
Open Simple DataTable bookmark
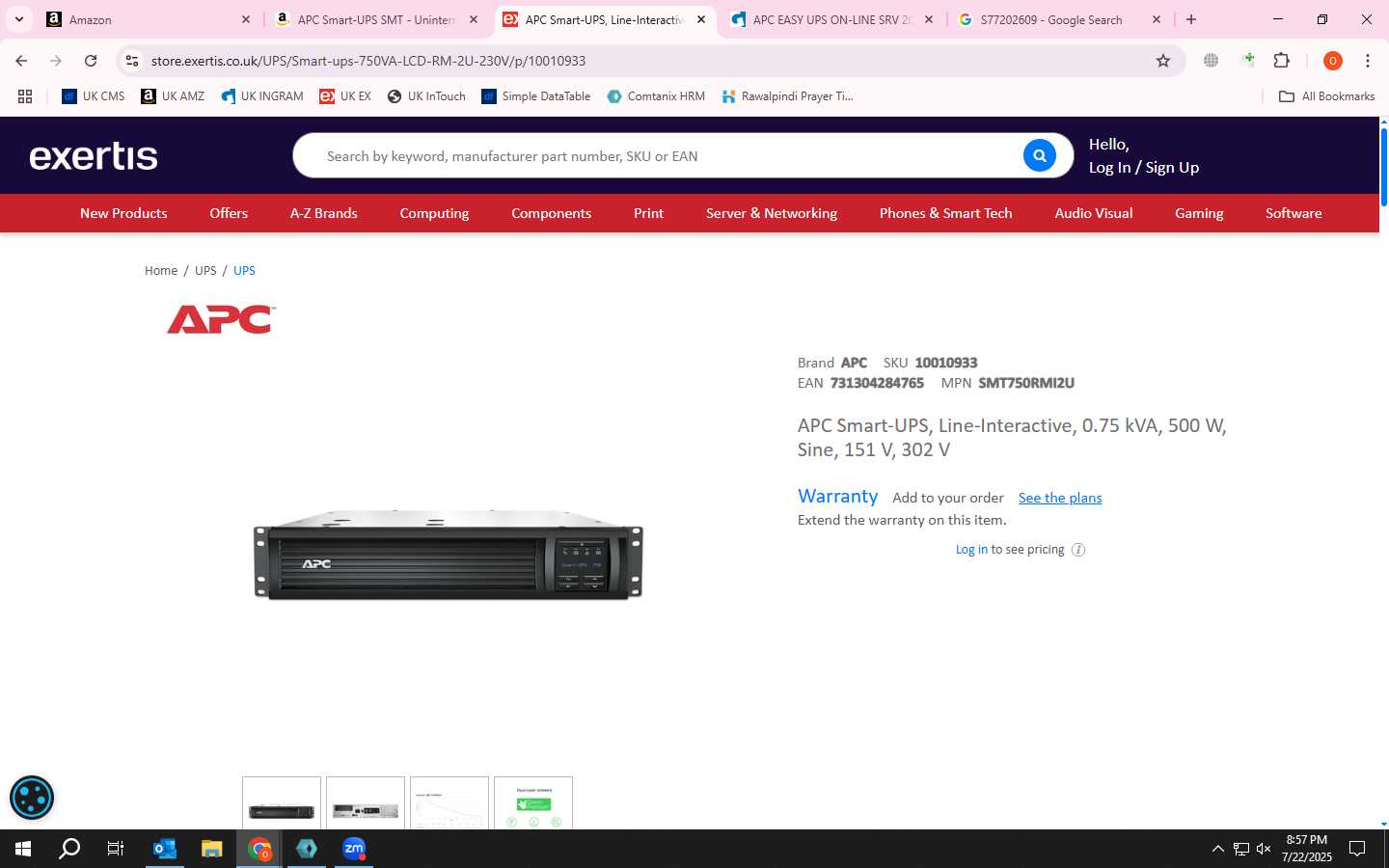(x=536, y=96)
